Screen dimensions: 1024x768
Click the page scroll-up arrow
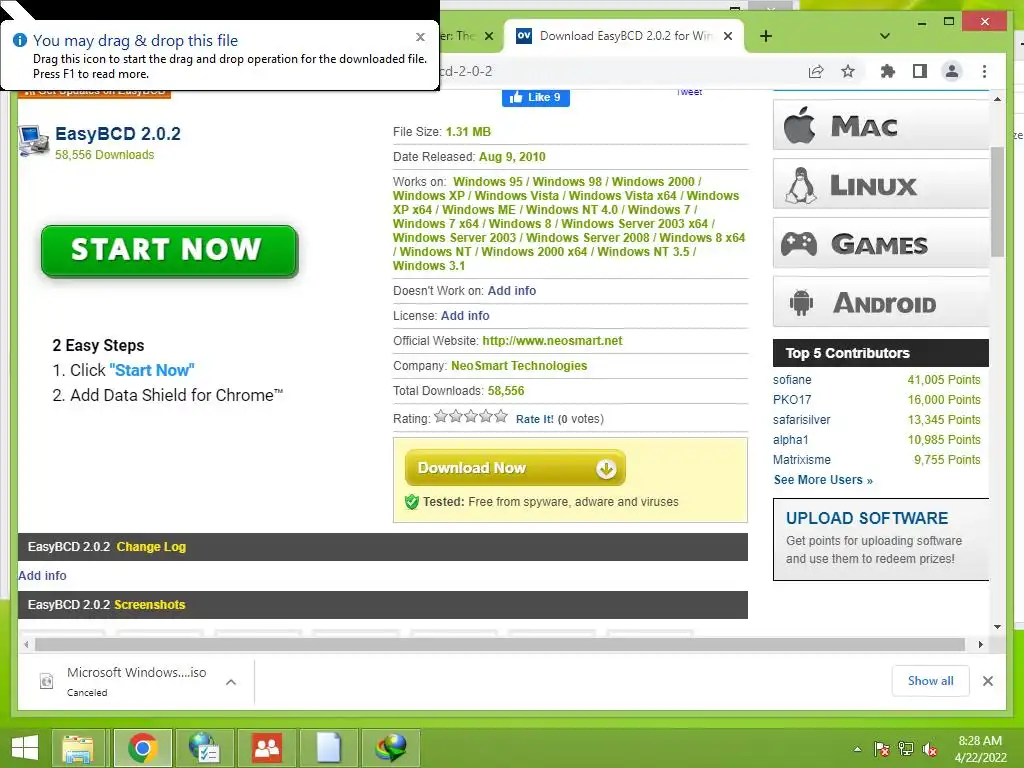tap(997, 99)
